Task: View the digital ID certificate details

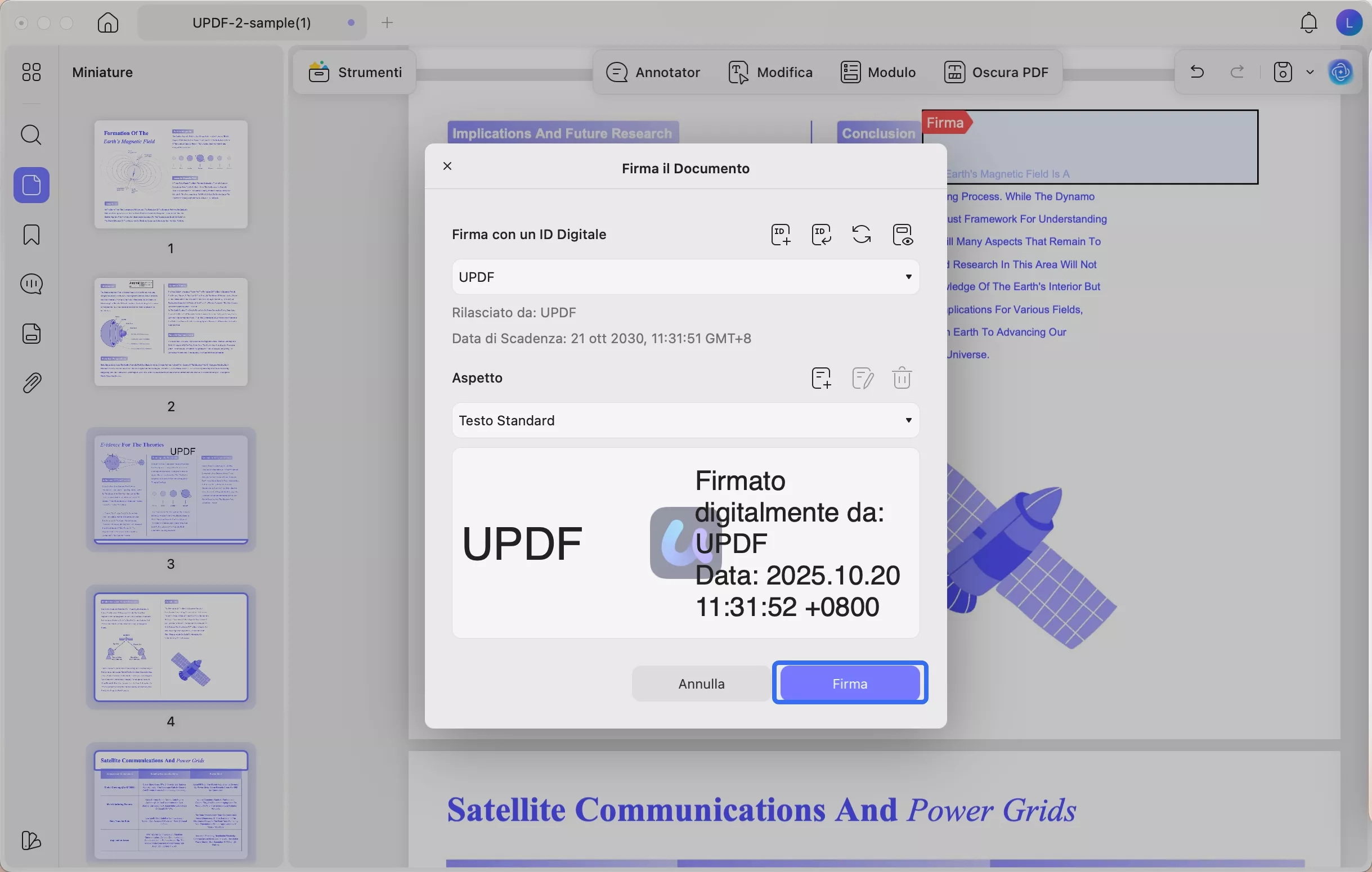Action: 903,235
